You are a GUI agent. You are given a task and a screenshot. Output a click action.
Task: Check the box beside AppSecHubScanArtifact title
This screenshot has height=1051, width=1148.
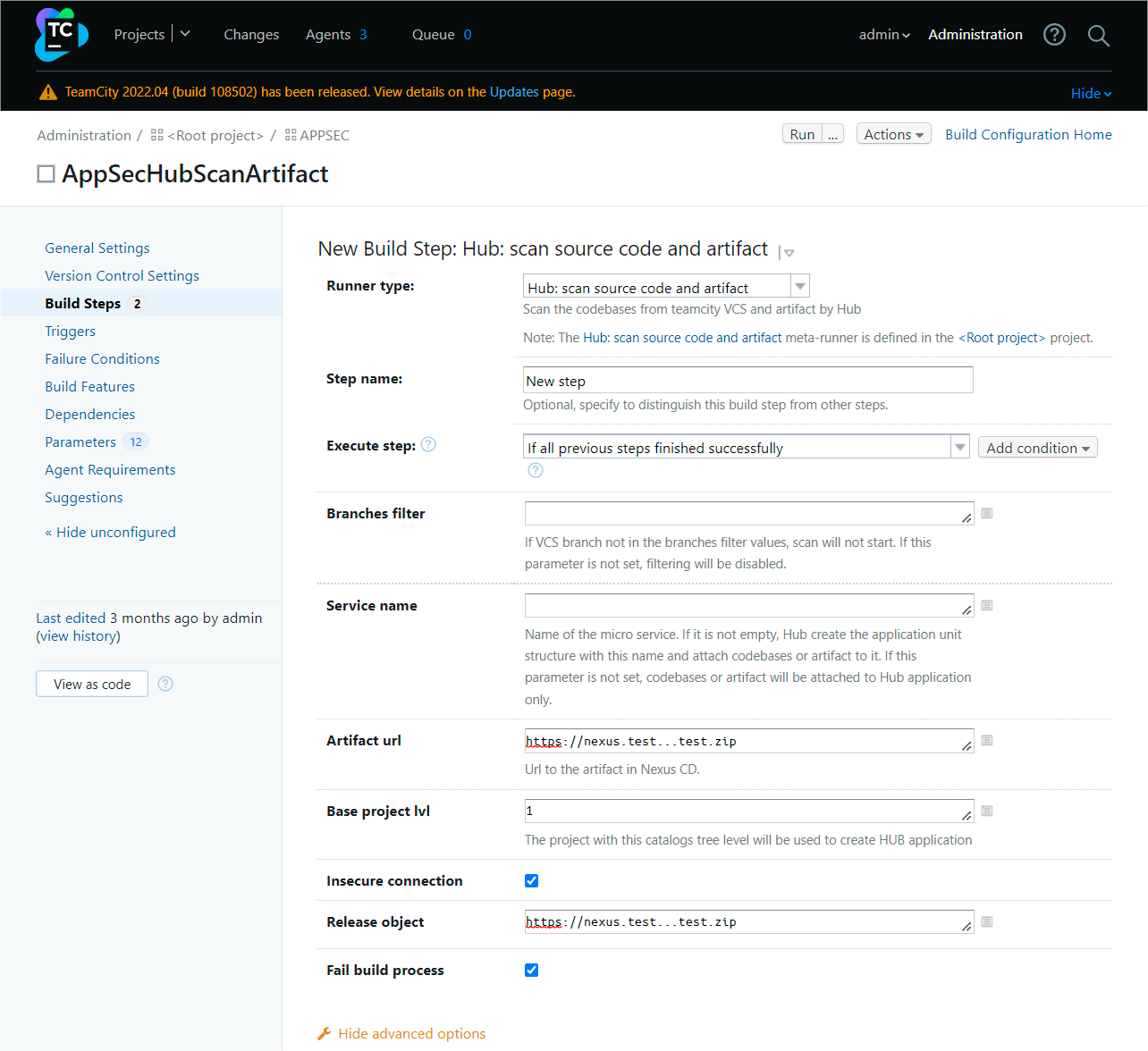pyautogui.click(x=46, y=174)
